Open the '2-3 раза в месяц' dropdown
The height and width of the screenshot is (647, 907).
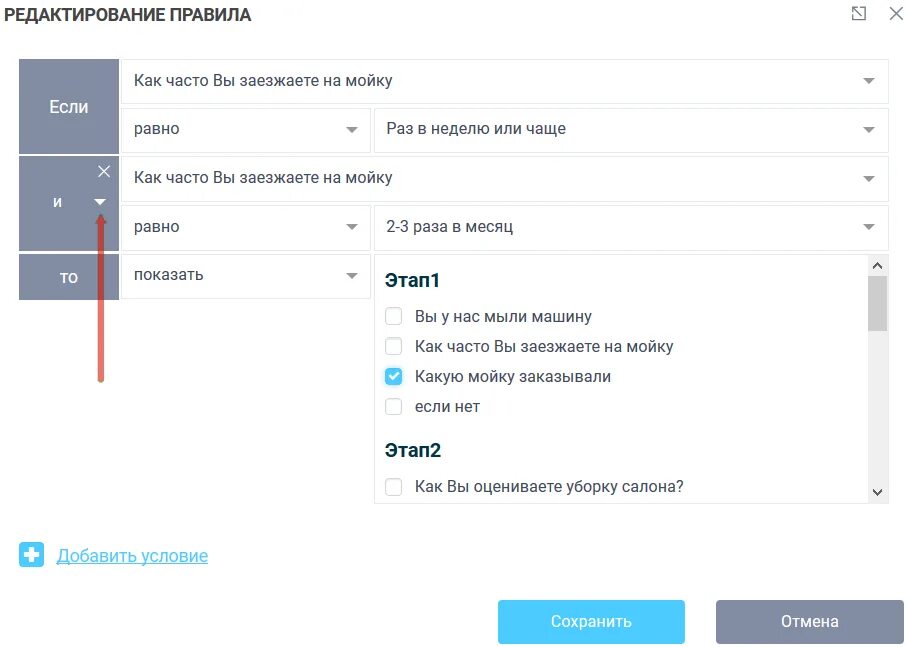[x=866, y=228]
